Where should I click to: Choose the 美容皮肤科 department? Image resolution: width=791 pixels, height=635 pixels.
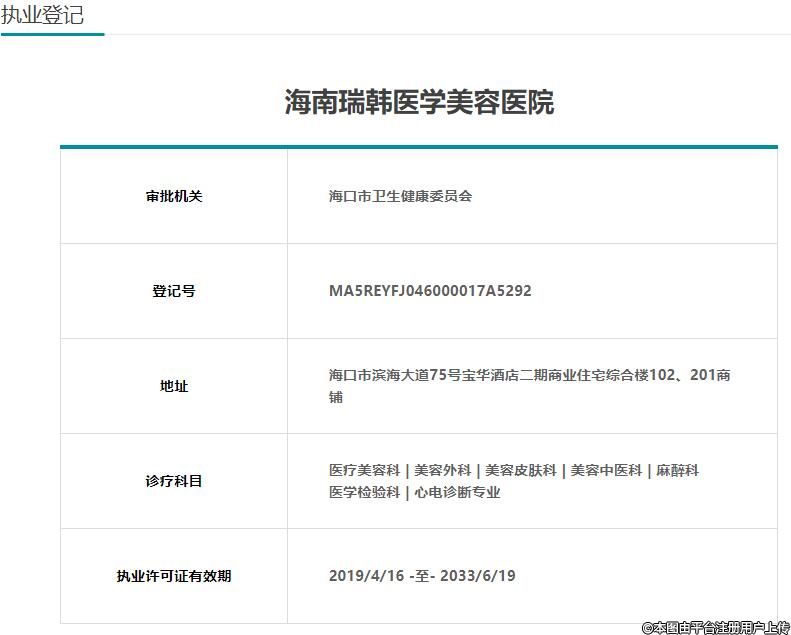[520, 470]
